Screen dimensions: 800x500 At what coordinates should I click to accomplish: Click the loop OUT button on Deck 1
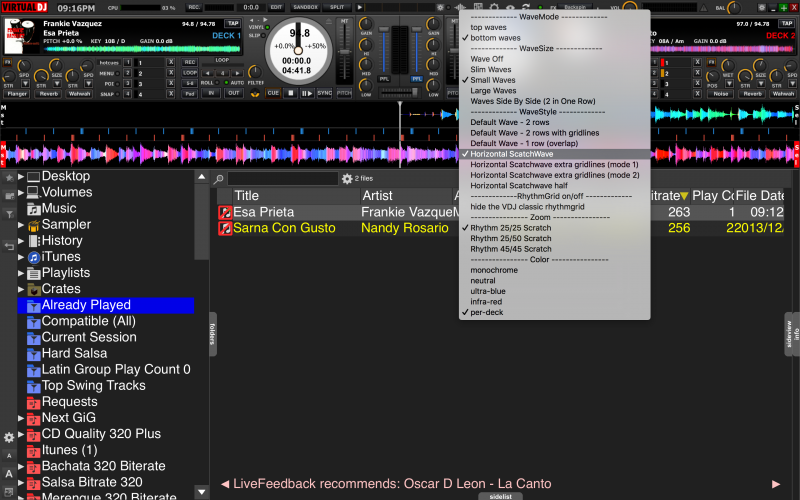click(234, 93)
